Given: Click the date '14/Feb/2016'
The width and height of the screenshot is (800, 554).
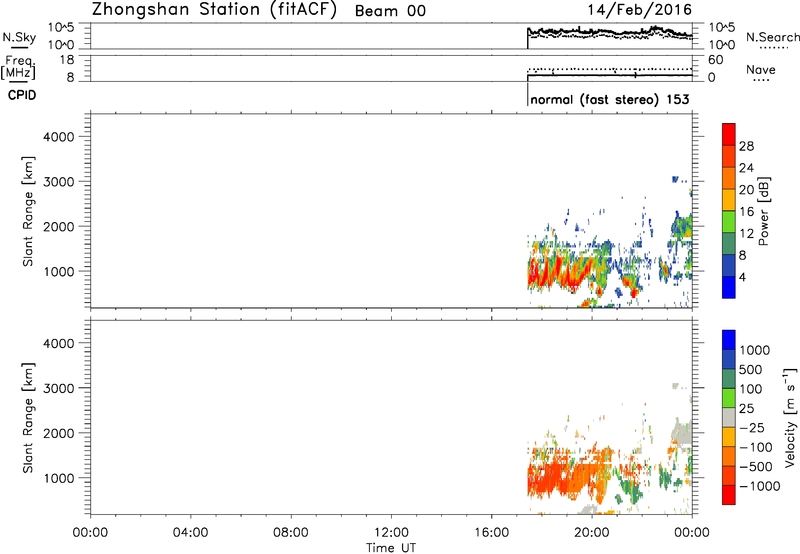Looking at the screenshot, I should (x=640, y=10).
